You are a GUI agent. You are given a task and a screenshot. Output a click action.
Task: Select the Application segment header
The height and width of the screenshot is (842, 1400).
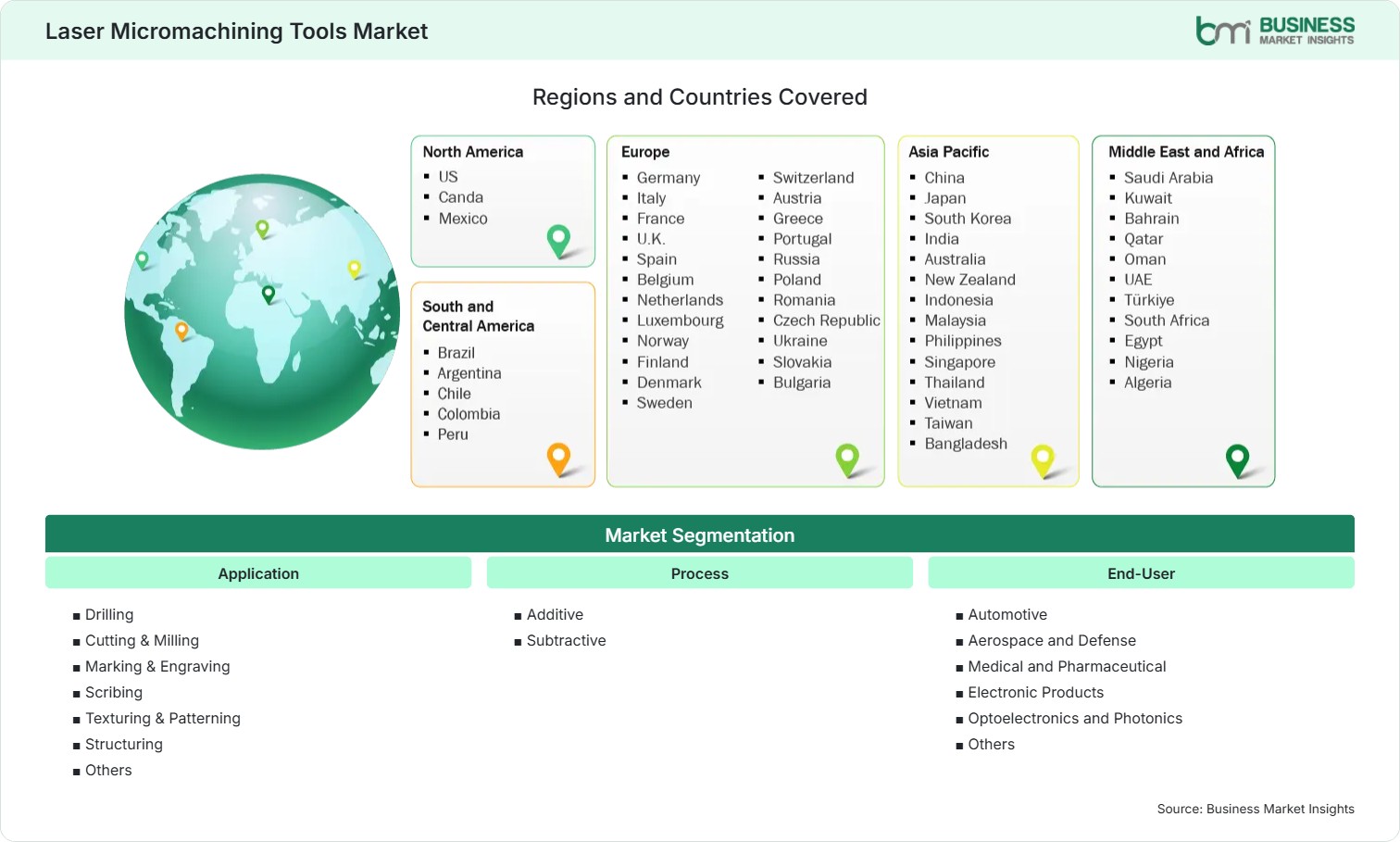click(258, 573)
